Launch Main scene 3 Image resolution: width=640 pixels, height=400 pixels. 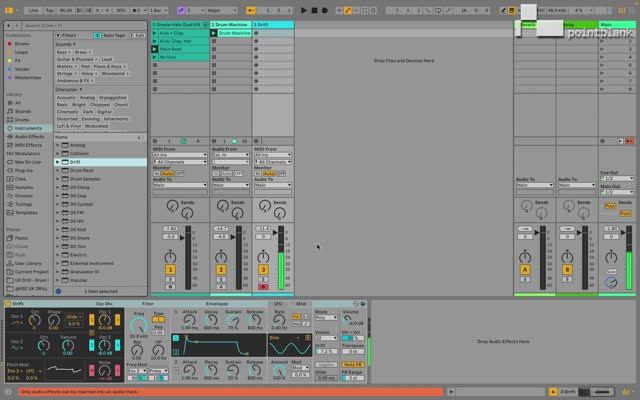[602, 49]
